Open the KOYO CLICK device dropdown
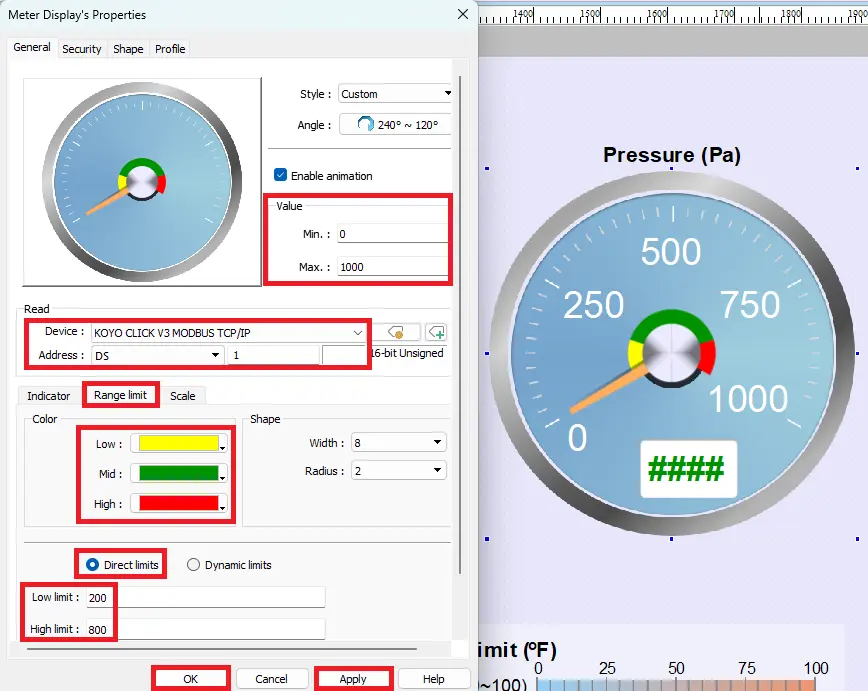 point(358,331)
